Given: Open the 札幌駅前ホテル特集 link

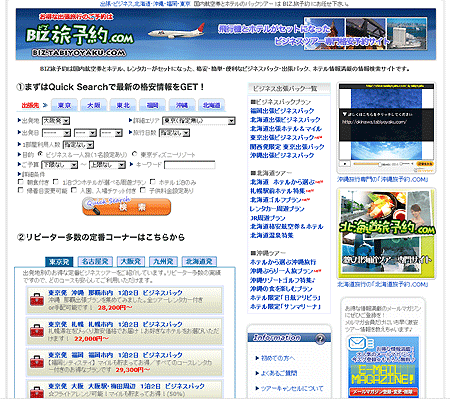Looking at the screenshot, I should coord(278,191).
